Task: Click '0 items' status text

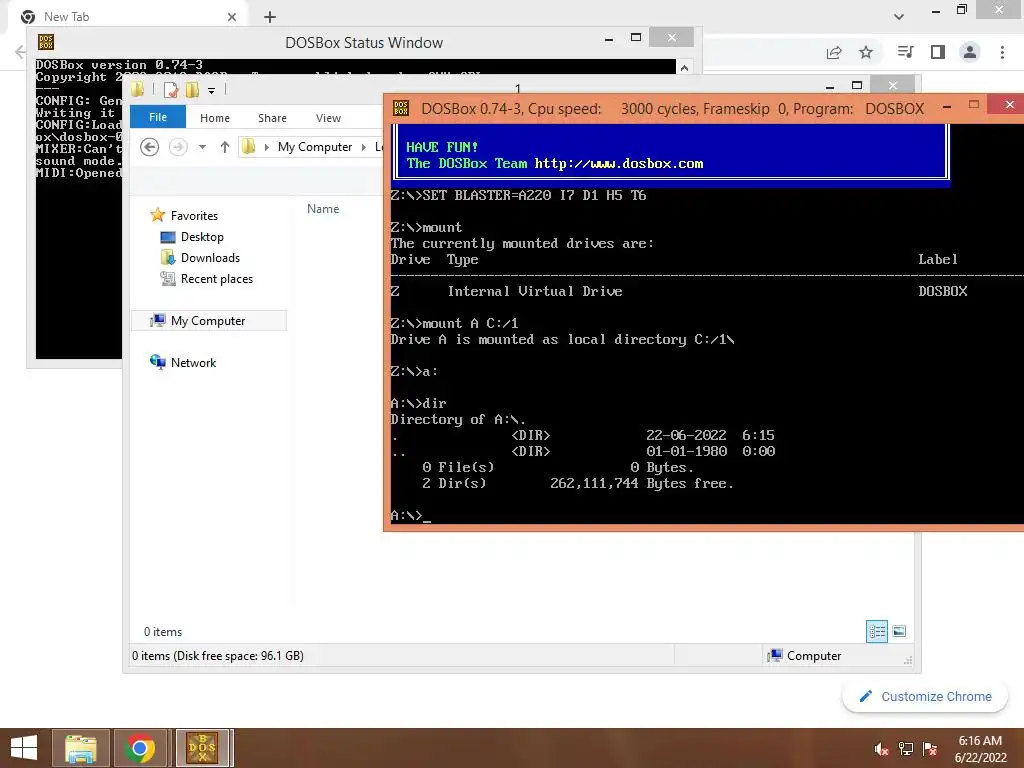Action: pyautogui.click(x=163, y=632)
